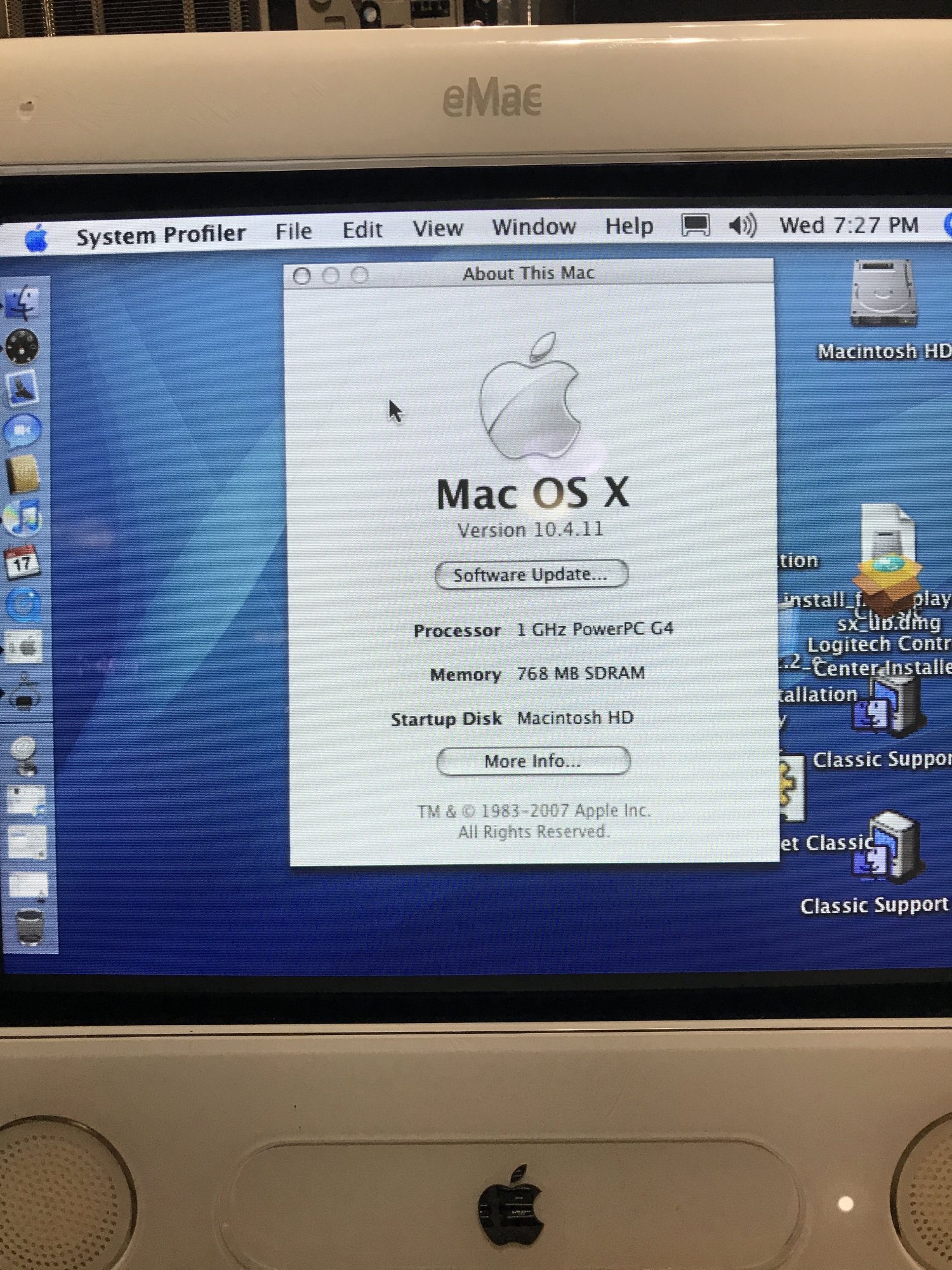Screen dimensions: 952x1270
Task: Click the More Info... button
Action: click(533, 761)
